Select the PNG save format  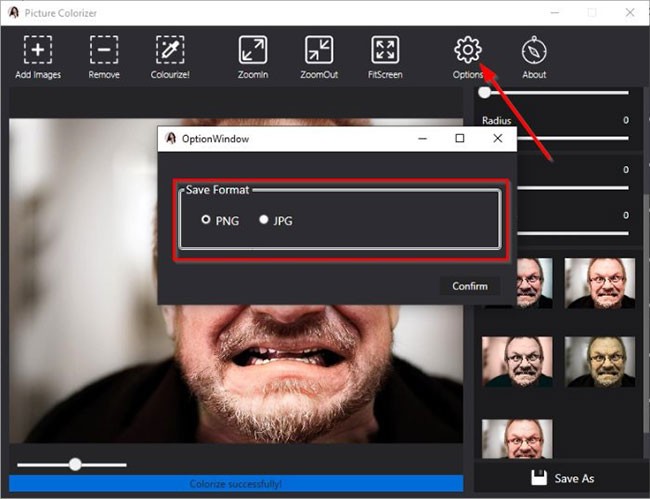click(206, 220)
